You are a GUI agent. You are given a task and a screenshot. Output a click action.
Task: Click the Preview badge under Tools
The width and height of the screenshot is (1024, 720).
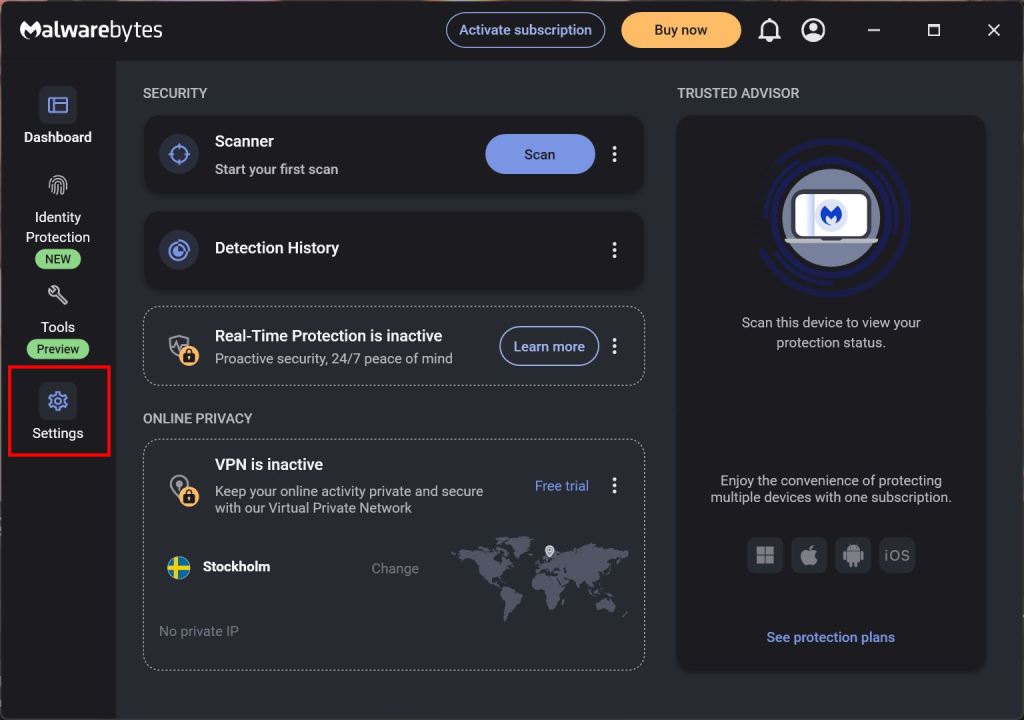point(57,349)
